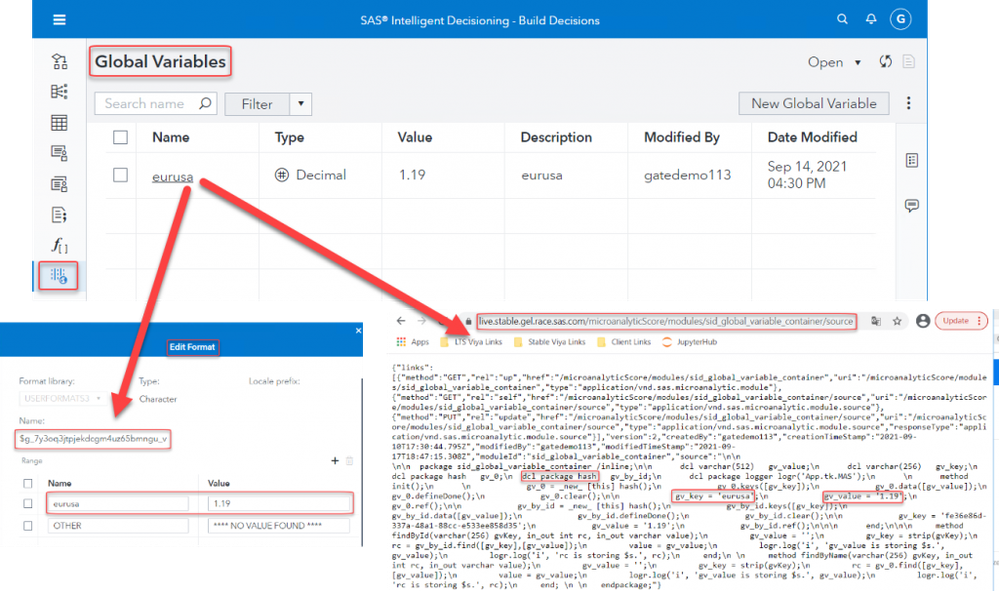Click the '**** NO VALUE FOUND ****' value field

click(x=279, y=525)
